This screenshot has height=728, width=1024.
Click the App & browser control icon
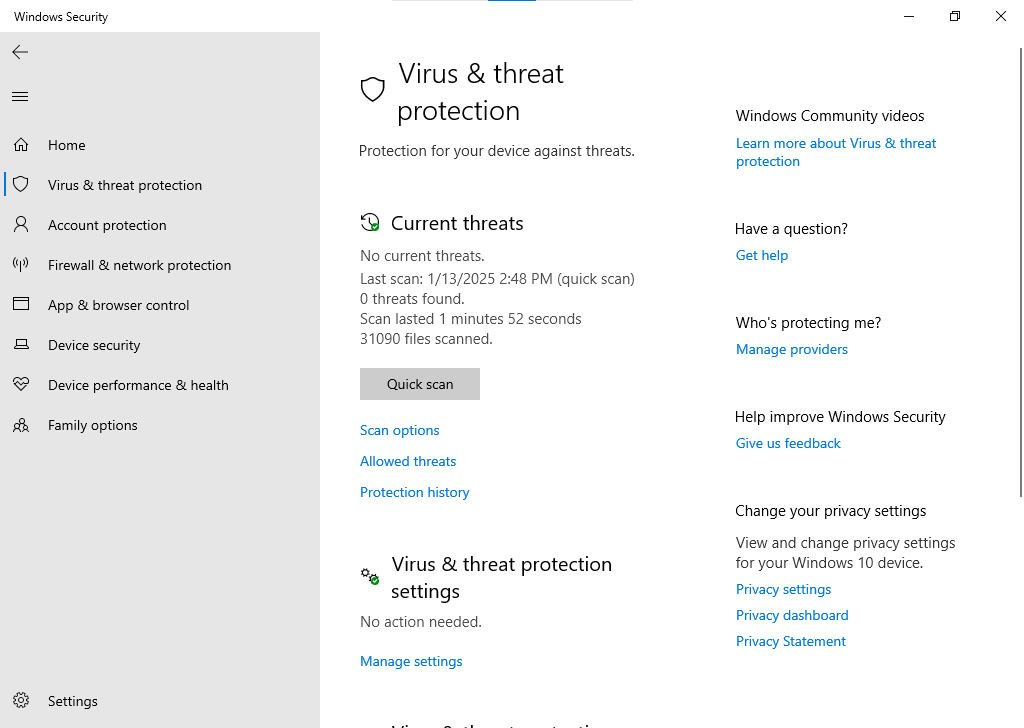pyautogui.click(x=21, y=305)
